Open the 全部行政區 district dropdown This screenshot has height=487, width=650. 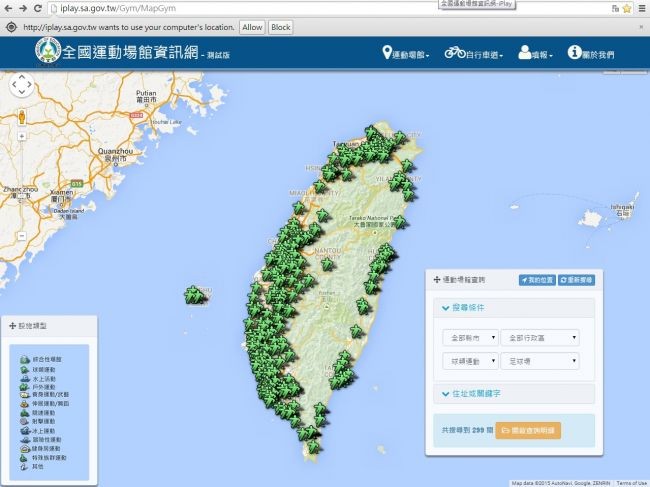(540, 337)
